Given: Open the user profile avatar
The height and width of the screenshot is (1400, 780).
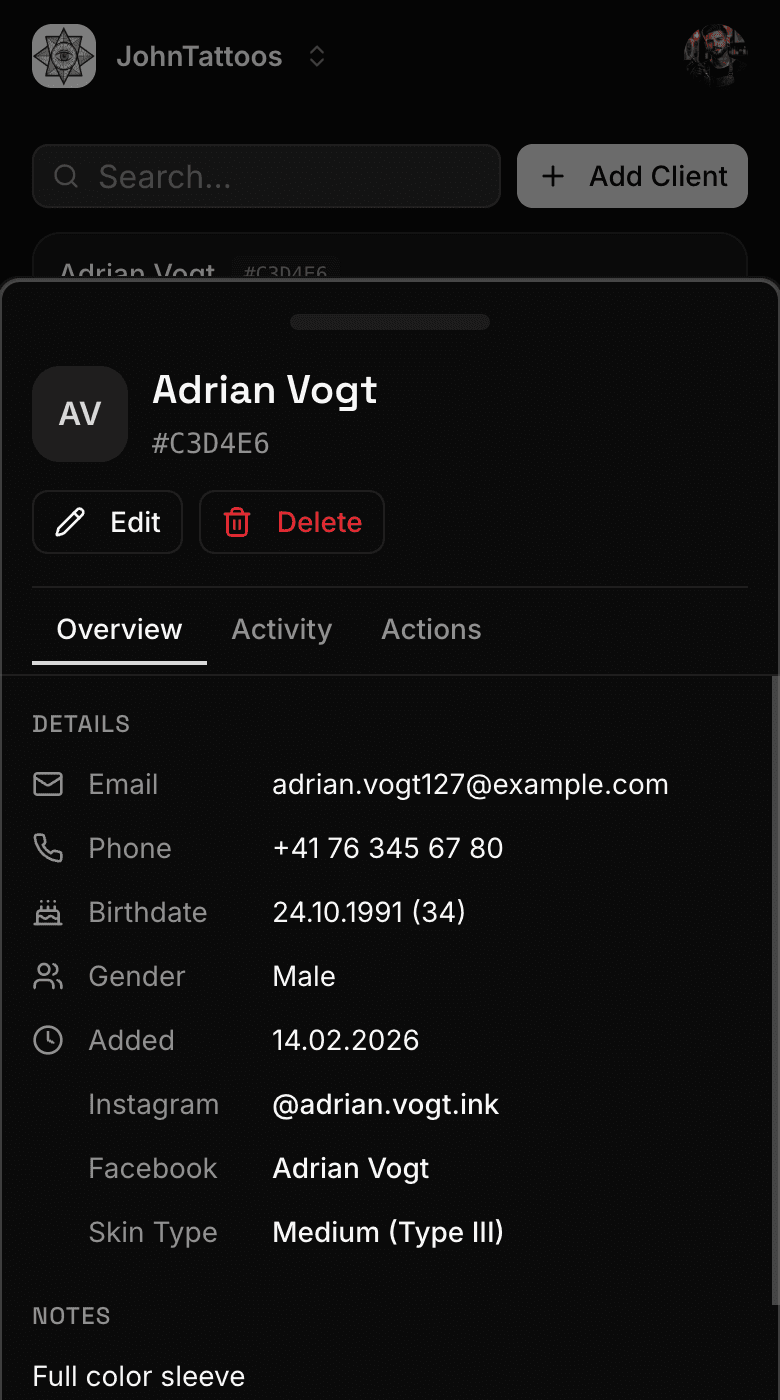Looking at the screenshot, I should coord(715,56).
